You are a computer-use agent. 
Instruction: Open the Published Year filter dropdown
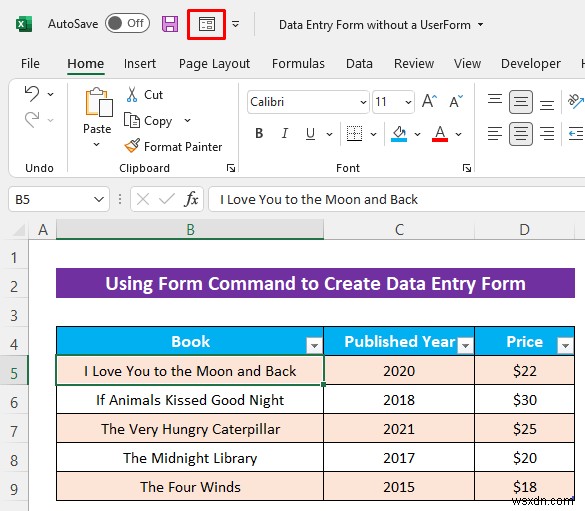click(x=465, y=345)
